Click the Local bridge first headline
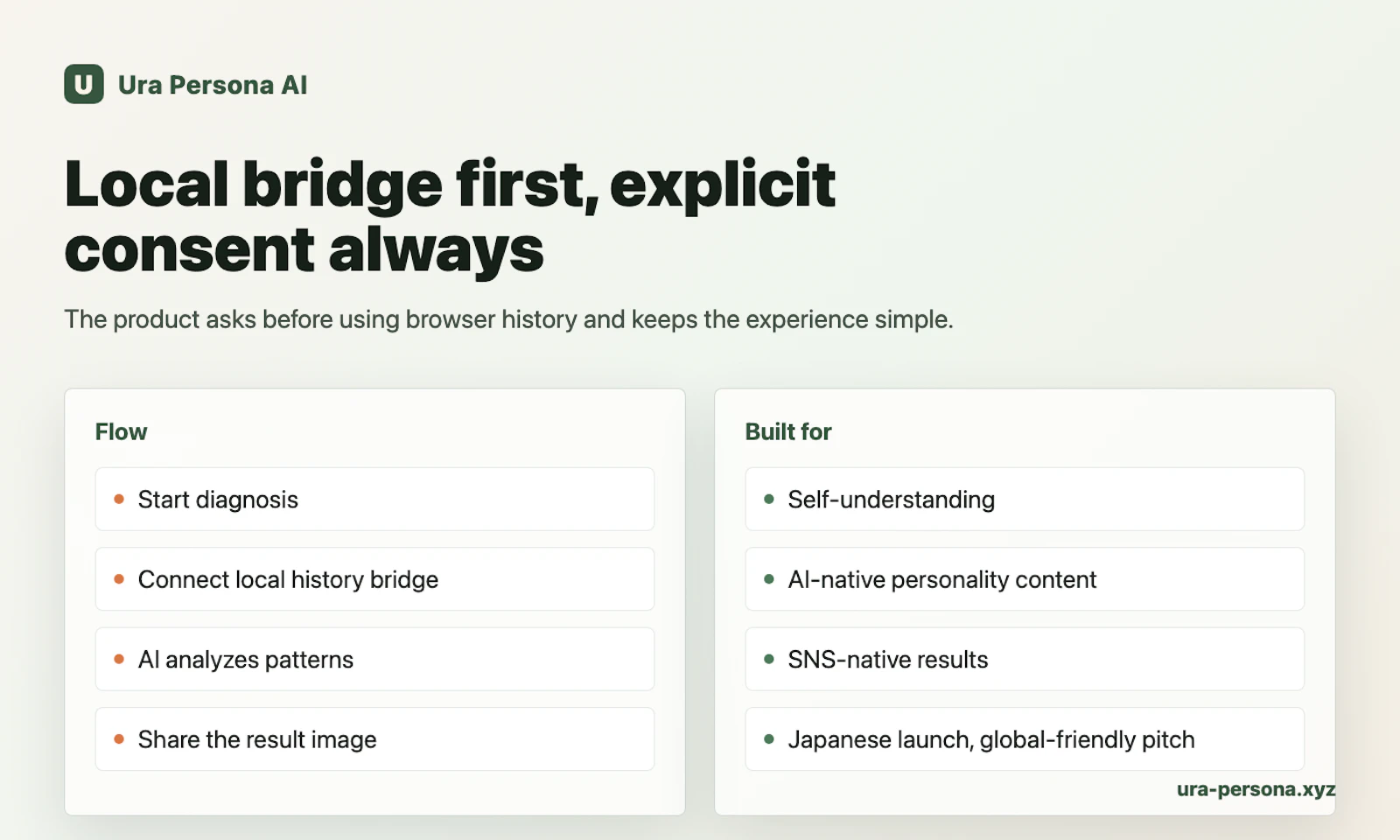This screenshot has width=1400, height=840. click(450, 216)
